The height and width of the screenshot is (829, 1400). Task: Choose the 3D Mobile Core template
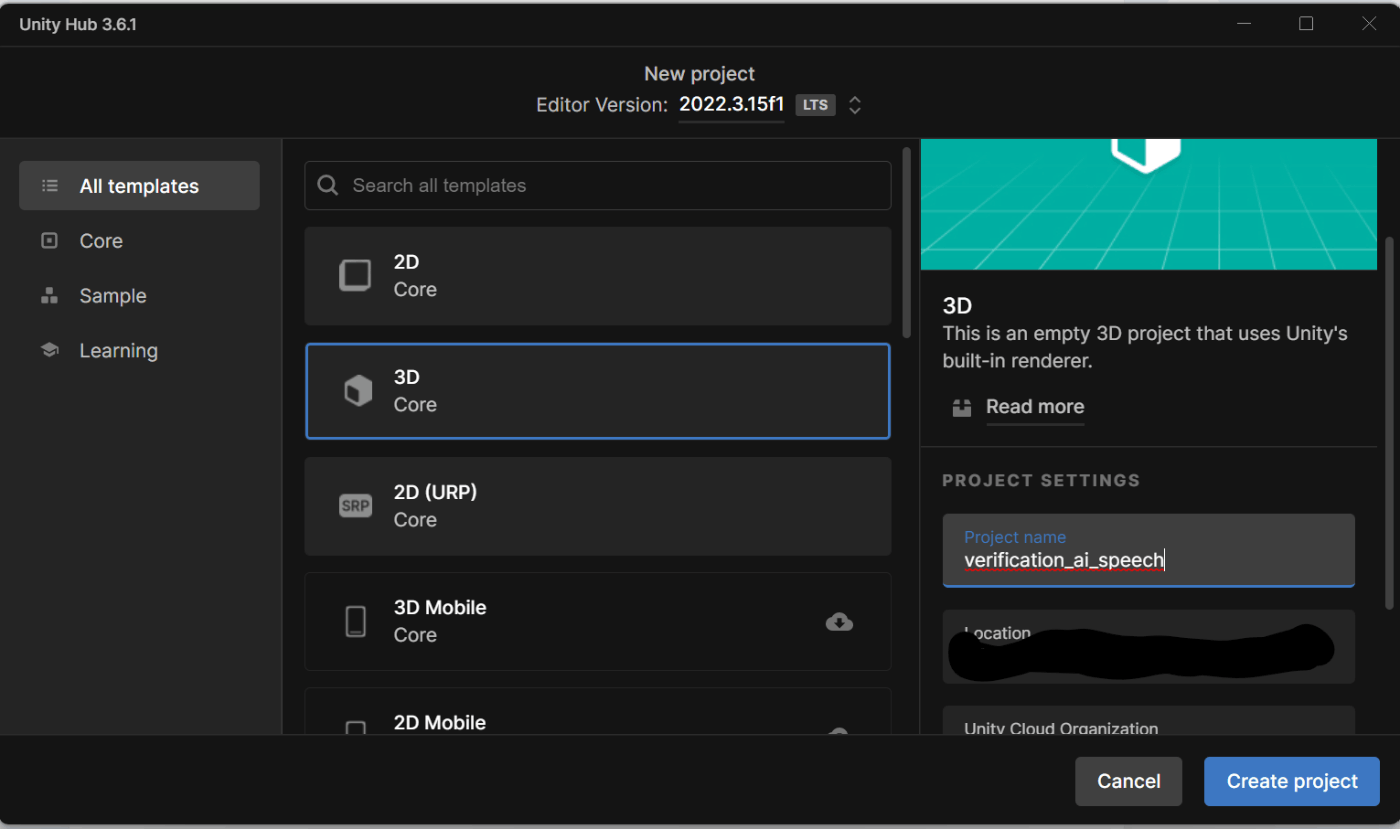597,621
